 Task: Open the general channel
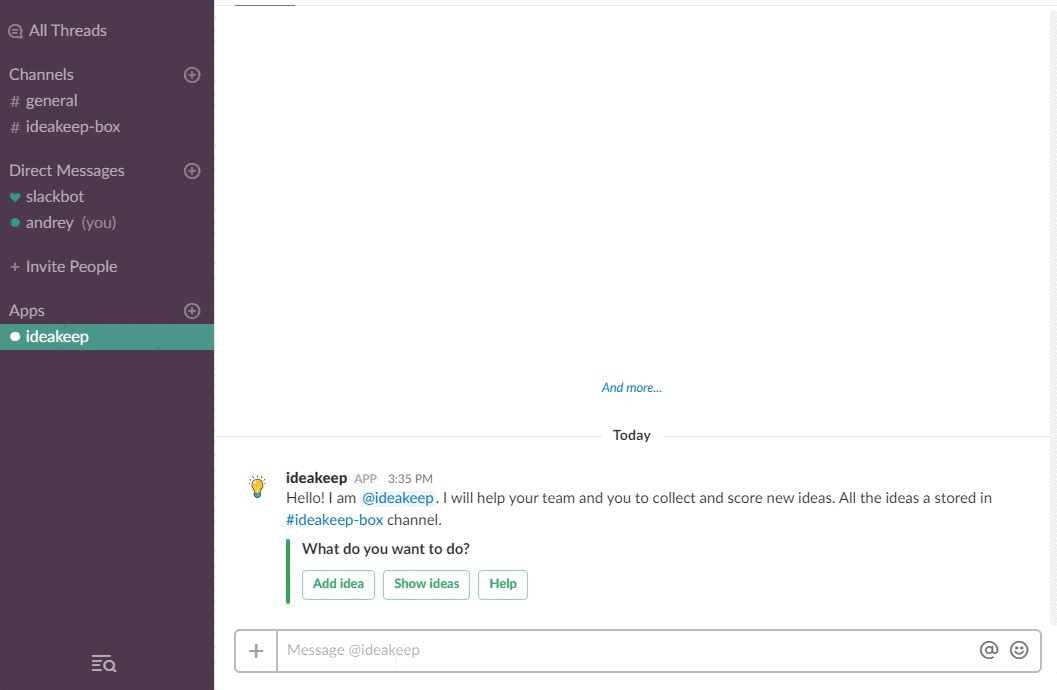coord(51,101)
